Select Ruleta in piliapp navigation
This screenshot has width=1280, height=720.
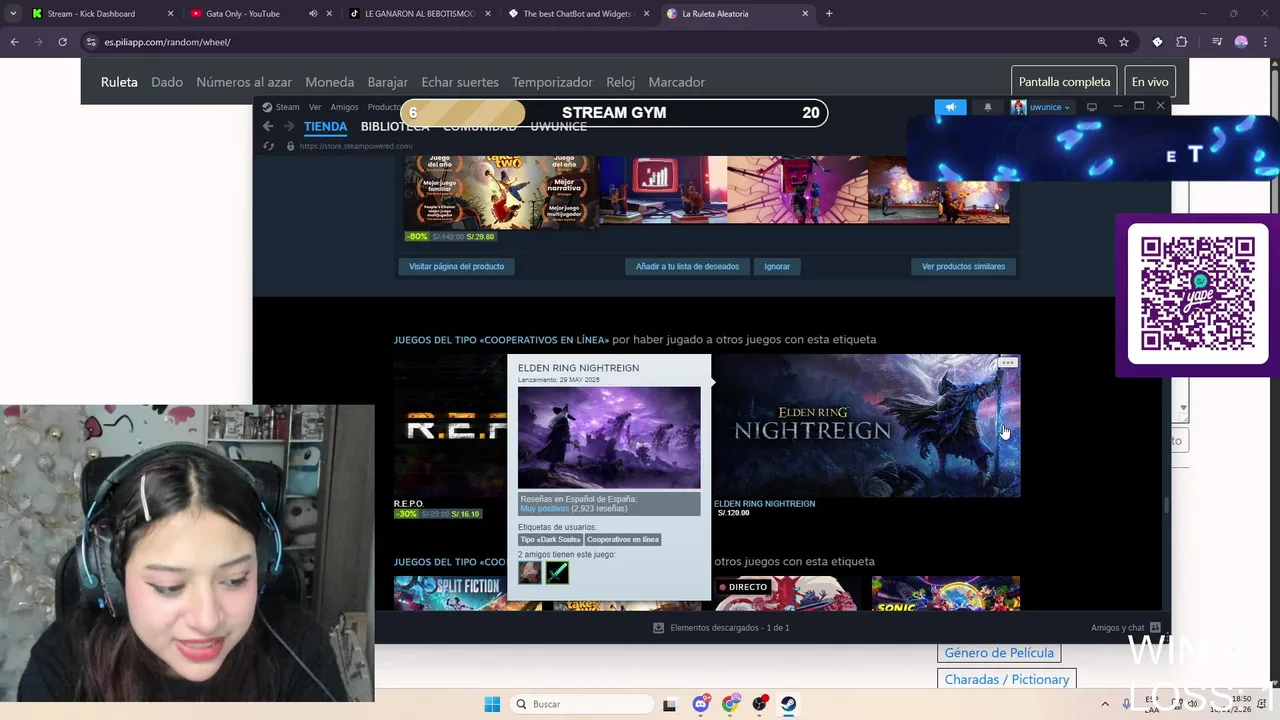point(119,82)
